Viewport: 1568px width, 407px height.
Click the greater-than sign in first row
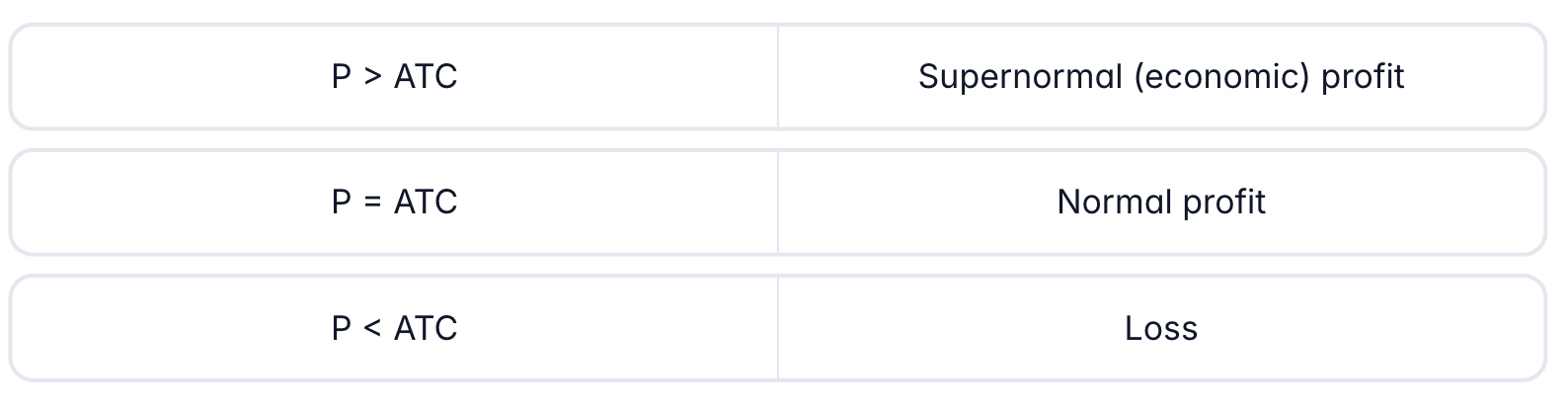[372, 77]
